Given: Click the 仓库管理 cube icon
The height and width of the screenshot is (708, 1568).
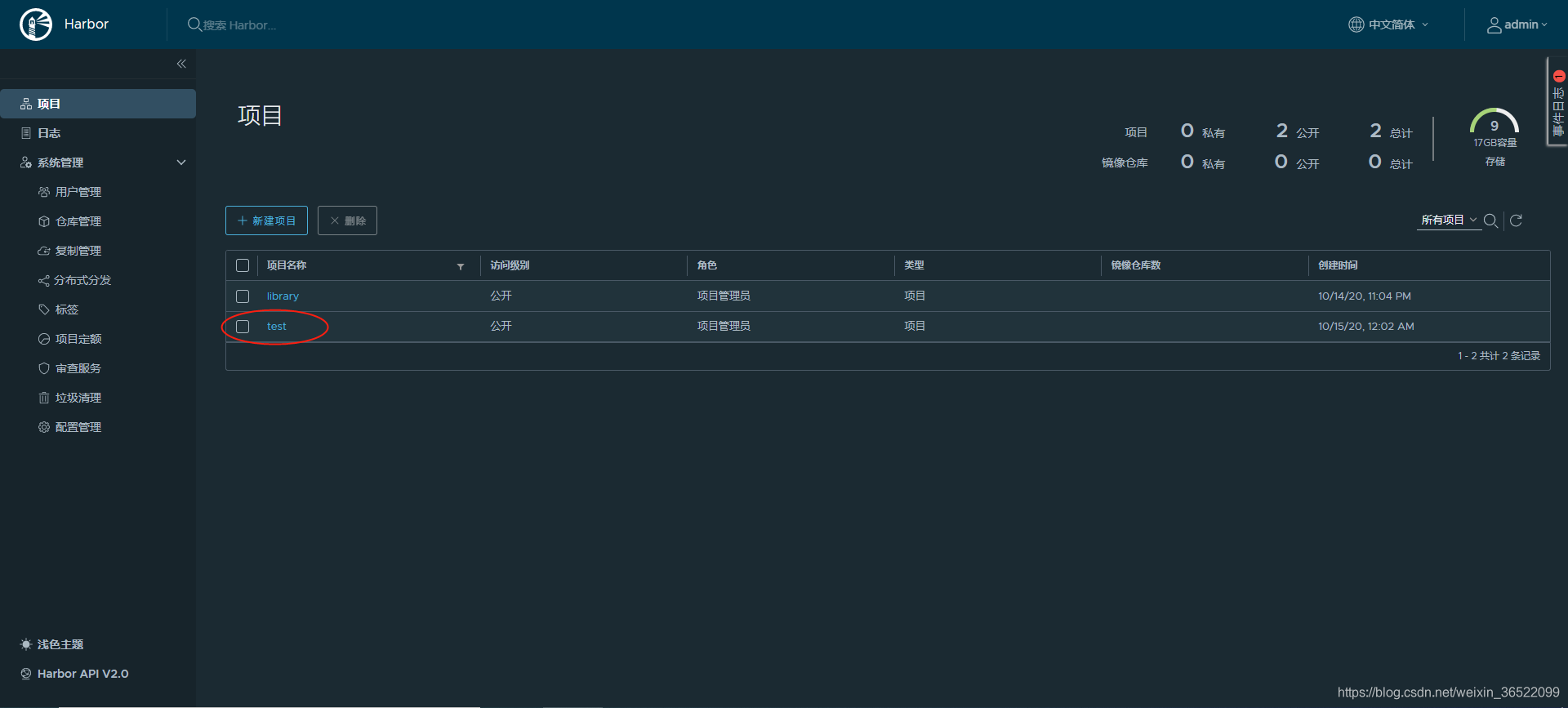Looking at the screenshot, I should click(44, 221).
